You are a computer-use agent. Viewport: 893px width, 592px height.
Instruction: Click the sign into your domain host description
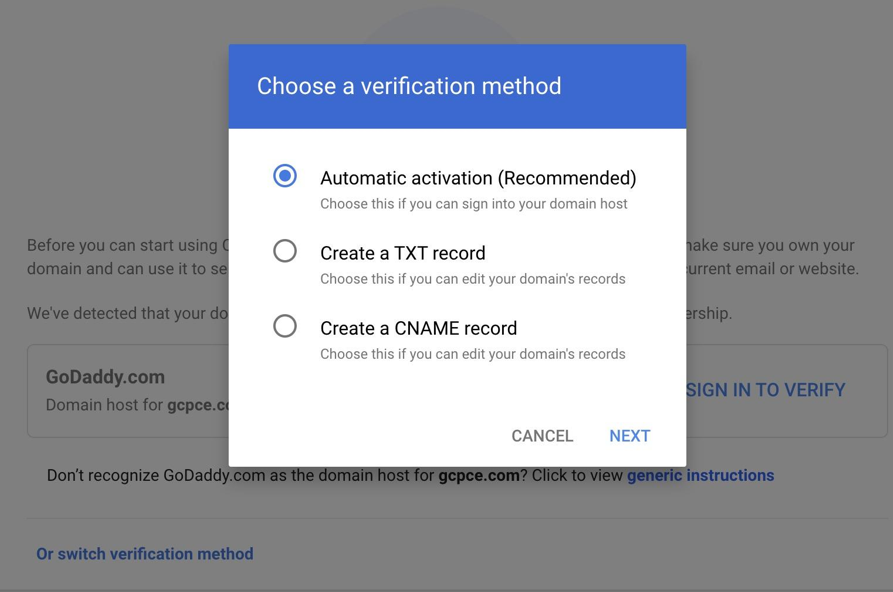click(473, 204)
